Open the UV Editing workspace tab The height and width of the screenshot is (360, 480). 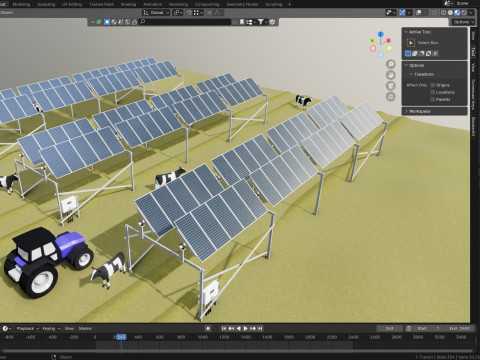tap(72, 4)
